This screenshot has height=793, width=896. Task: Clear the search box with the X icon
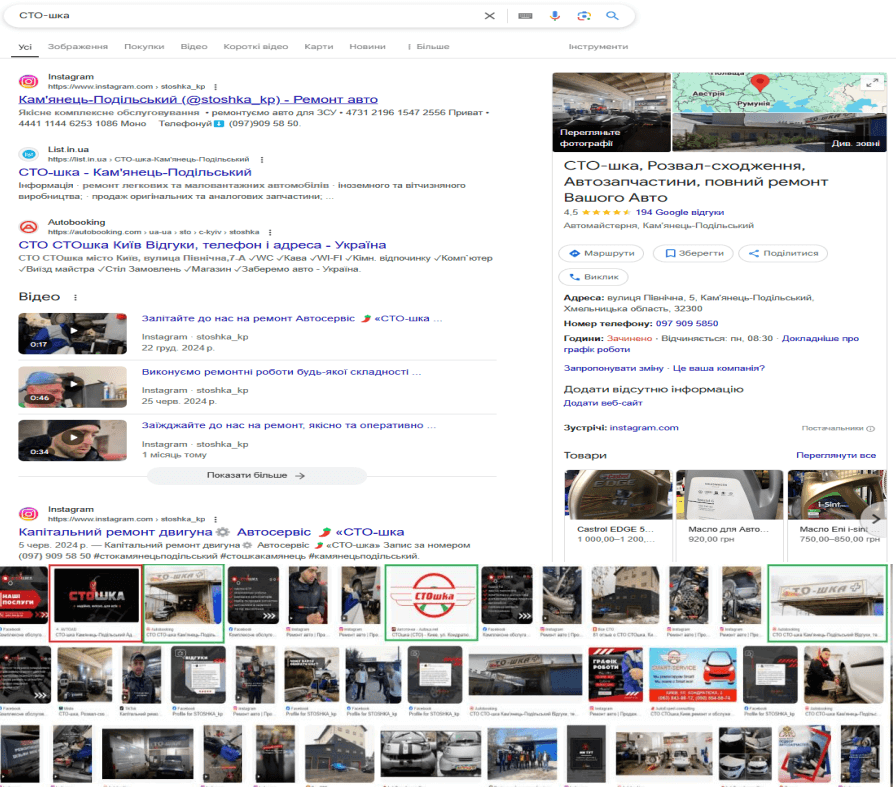pyautogui.click(x=489, y=16)
